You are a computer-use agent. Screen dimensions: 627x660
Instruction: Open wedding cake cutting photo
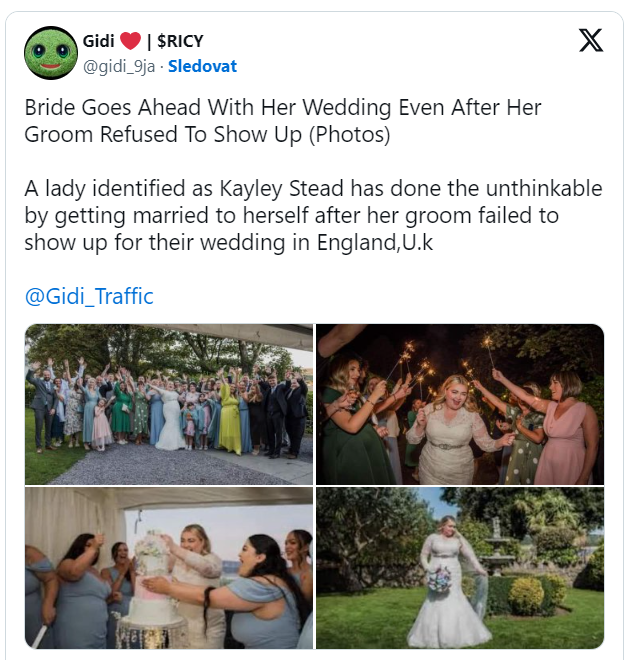click(x=169, y=568)
